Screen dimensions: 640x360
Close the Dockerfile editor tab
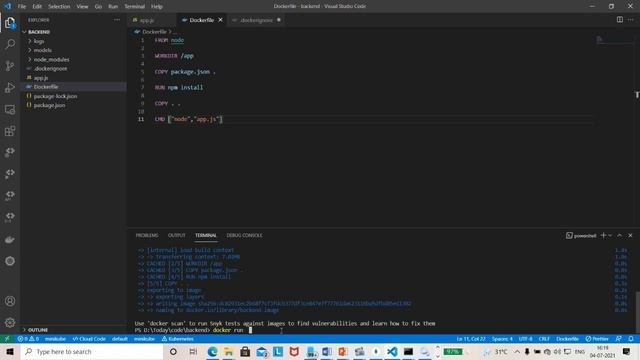click(220, 20)
